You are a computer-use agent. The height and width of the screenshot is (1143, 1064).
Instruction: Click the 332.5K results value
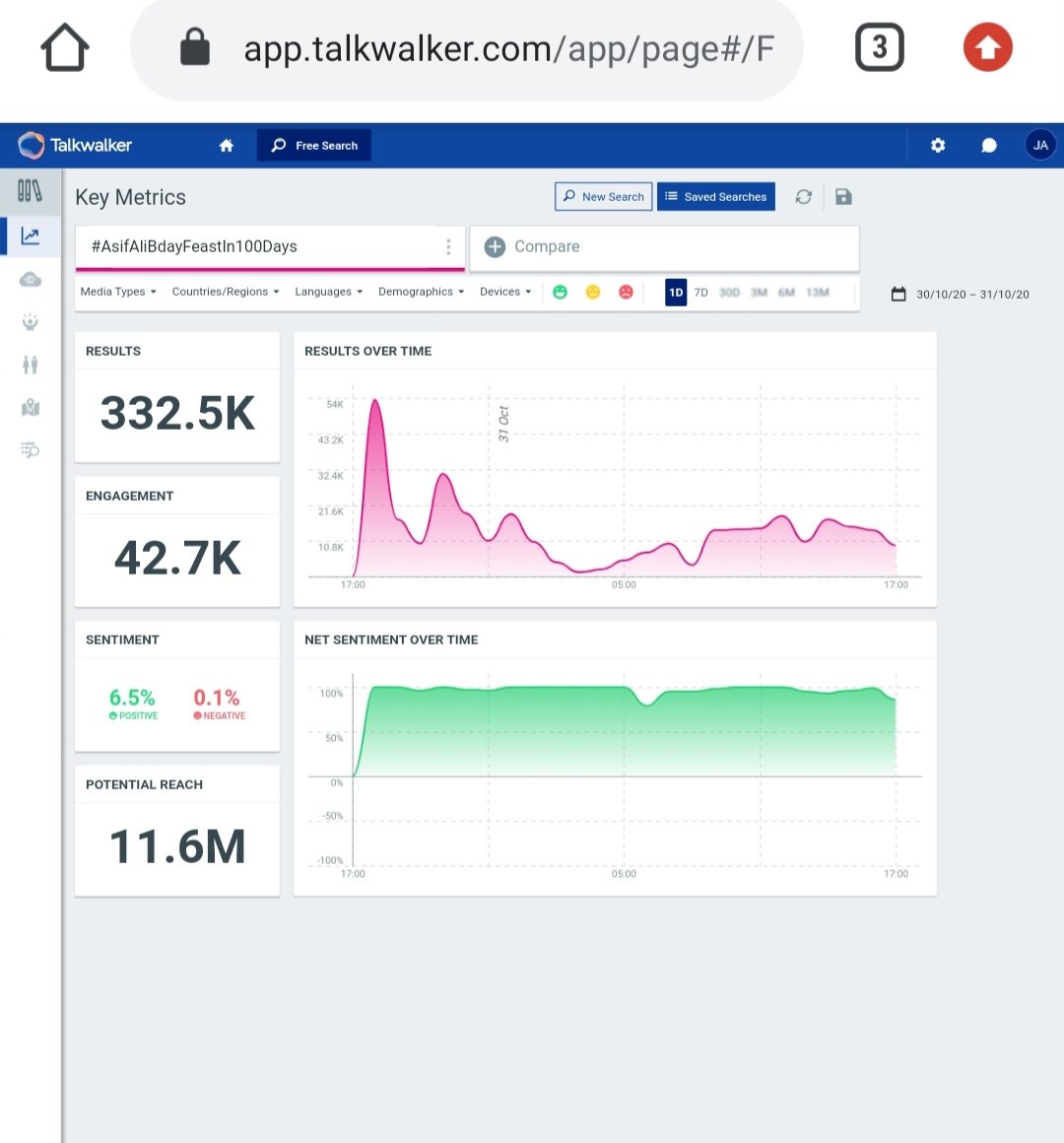pos(177,413)
